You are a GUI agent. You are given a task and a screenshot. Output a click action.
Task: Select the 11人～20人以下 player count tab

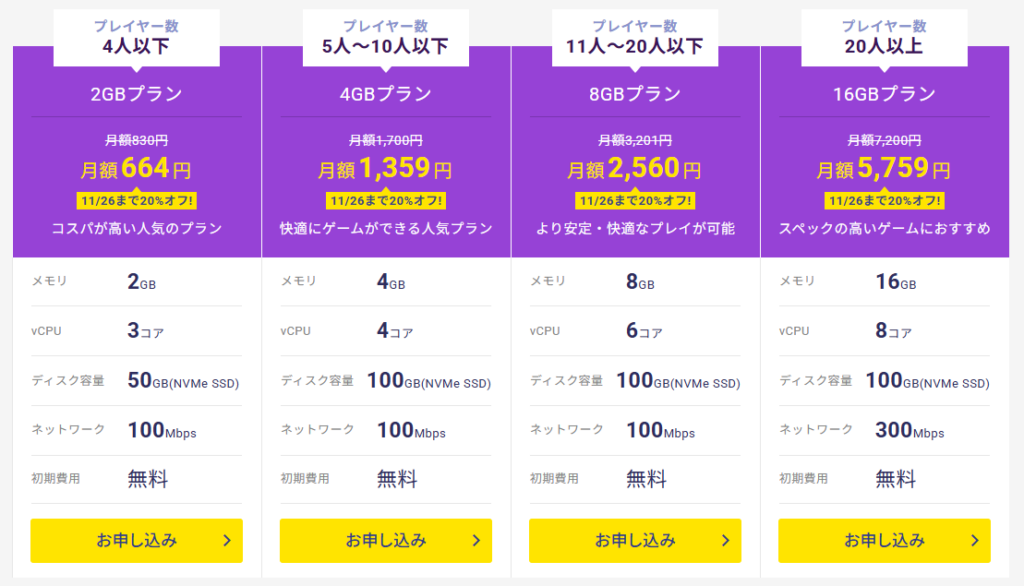coord(635,37)
